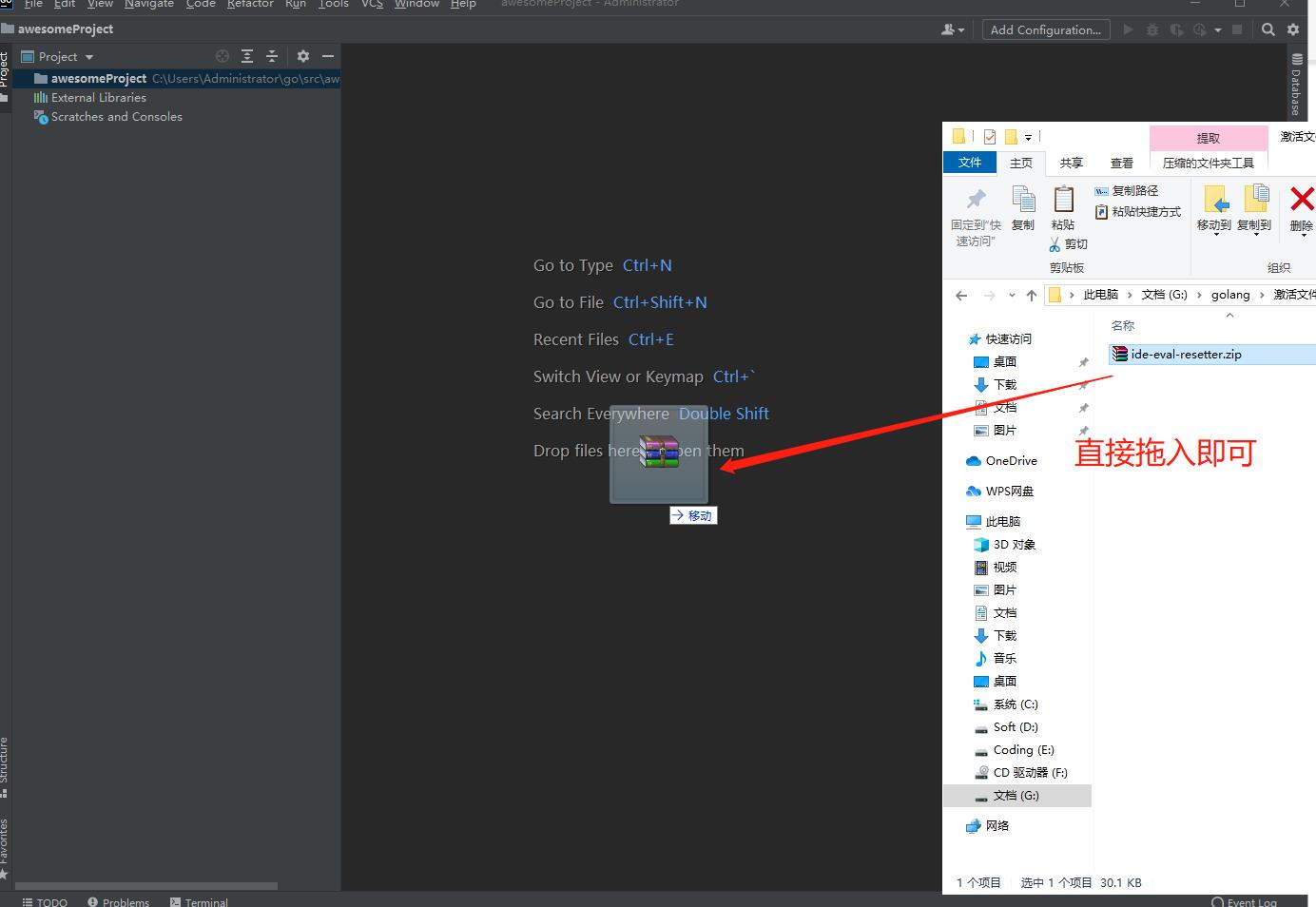This screenshot has width=1316, height=907.
Task: Click the red 删除 delete icon
Action: [1301, 200]
